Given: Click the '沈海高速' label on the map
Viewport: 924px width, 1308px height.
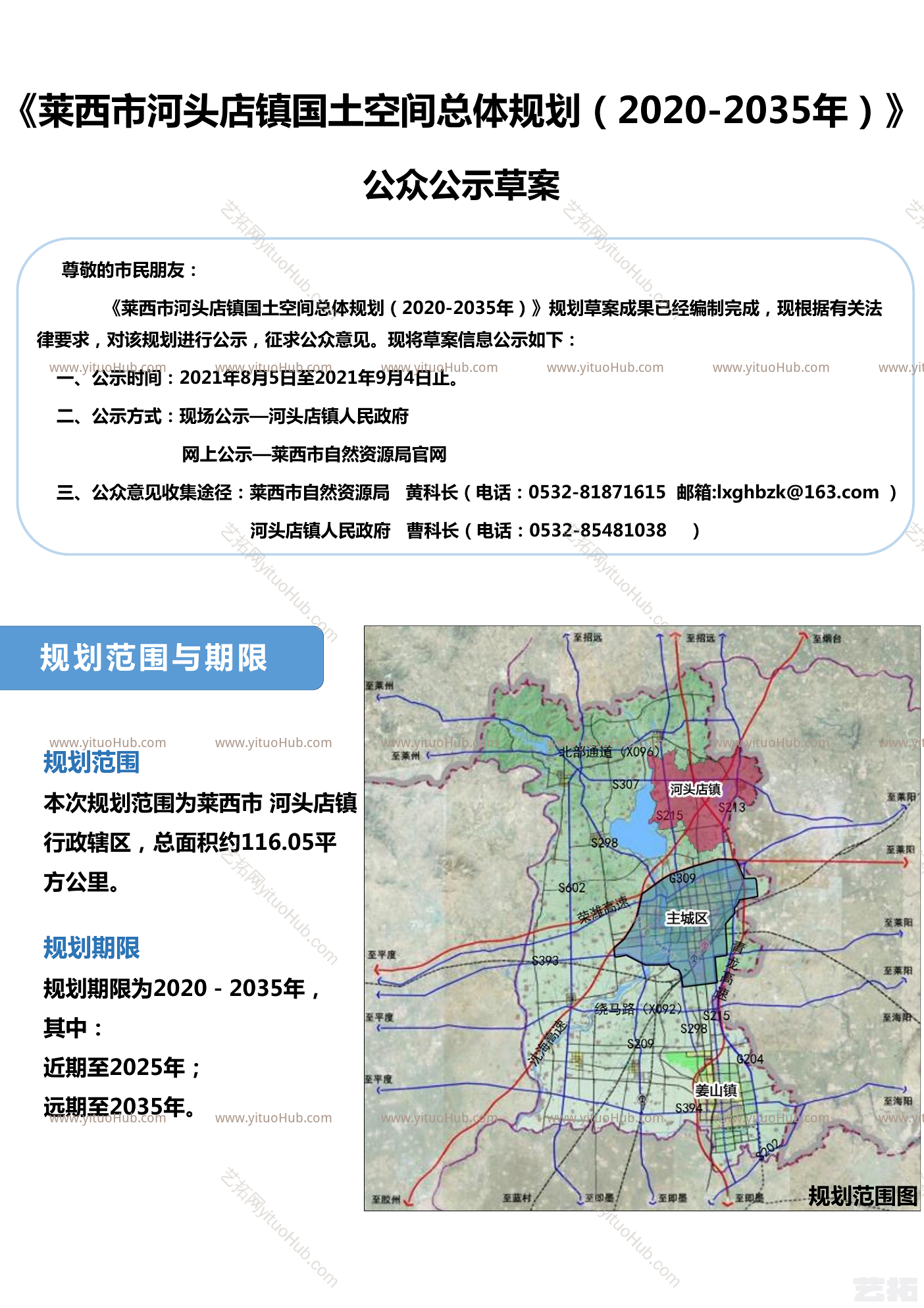Looking at the screenshot, I should tap(547, 1043).
